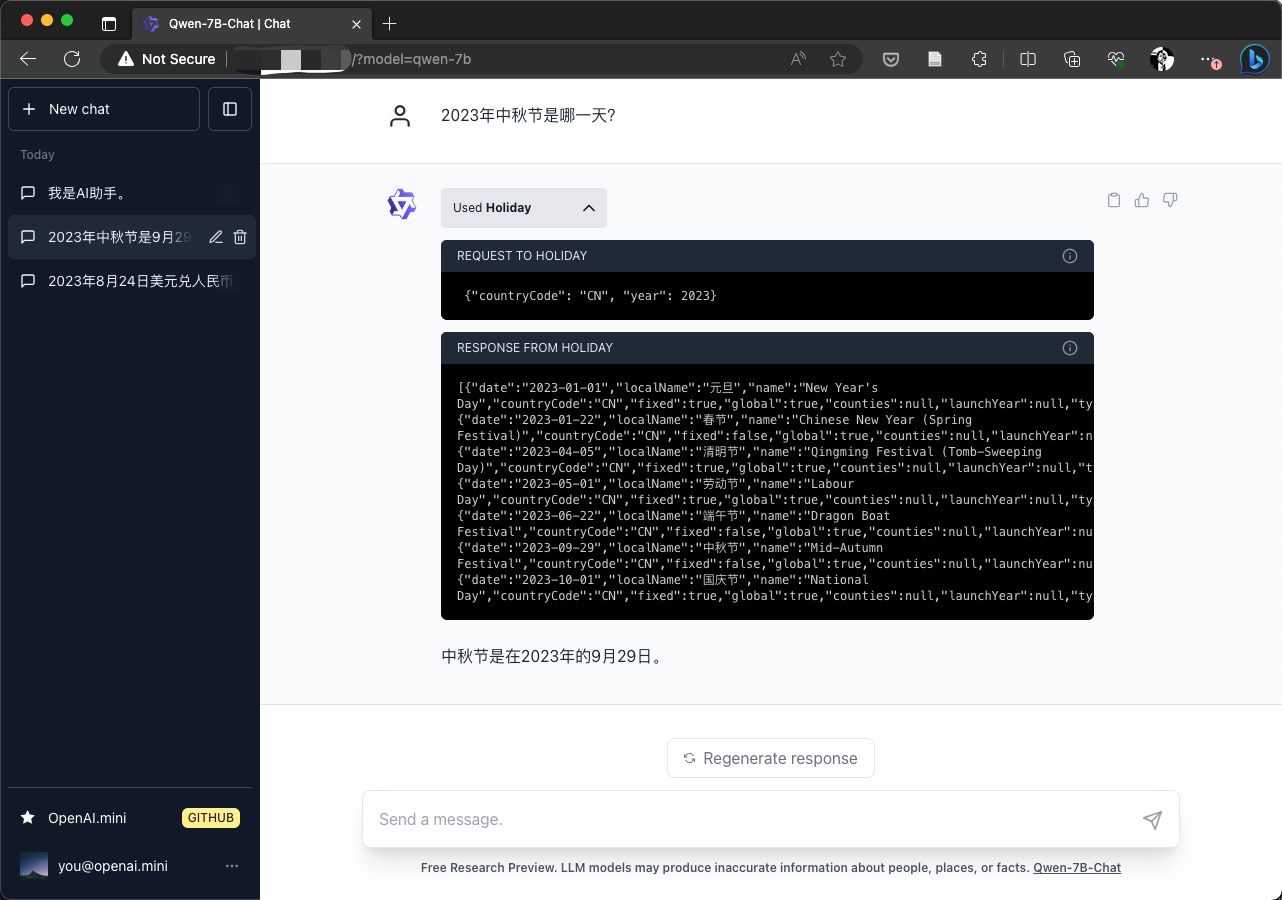
Task: Open the Bing Copilot sidebar
Action: (x=1255, y=59)
